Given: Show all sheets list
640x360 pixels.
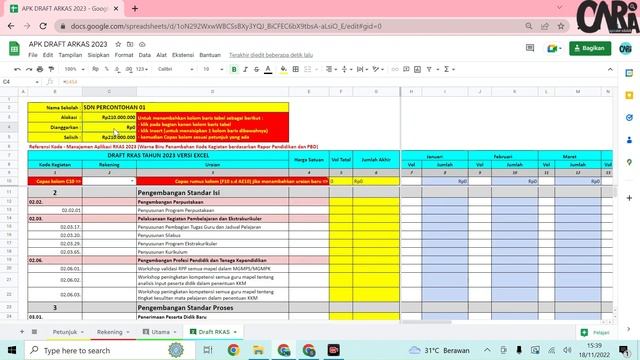Looking at the screenshot, I should pos(34,332).
